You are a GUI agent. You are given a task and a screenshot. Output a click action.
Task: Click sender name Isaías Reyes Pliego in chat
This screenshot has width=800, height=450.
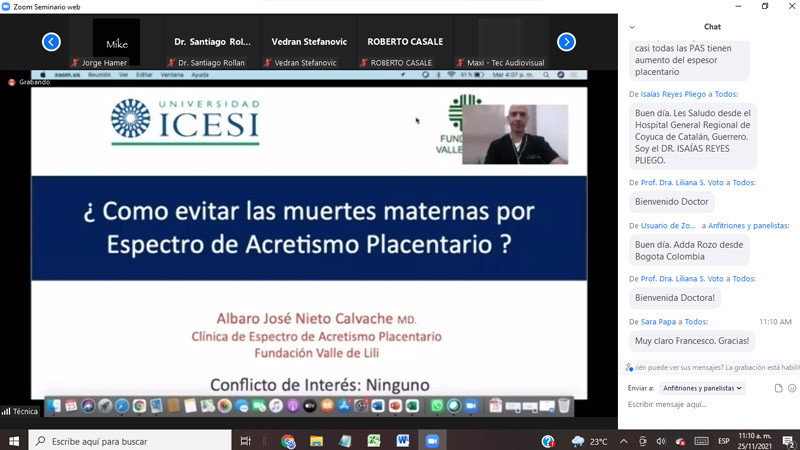(673, 94)
